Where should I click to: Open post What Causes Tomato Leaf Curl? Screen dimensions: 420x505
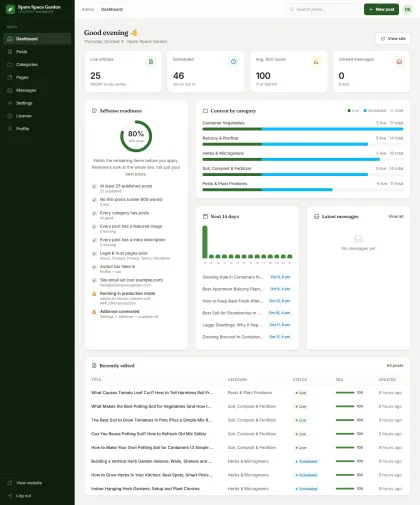pyautogui.click(x=152, y=393)
